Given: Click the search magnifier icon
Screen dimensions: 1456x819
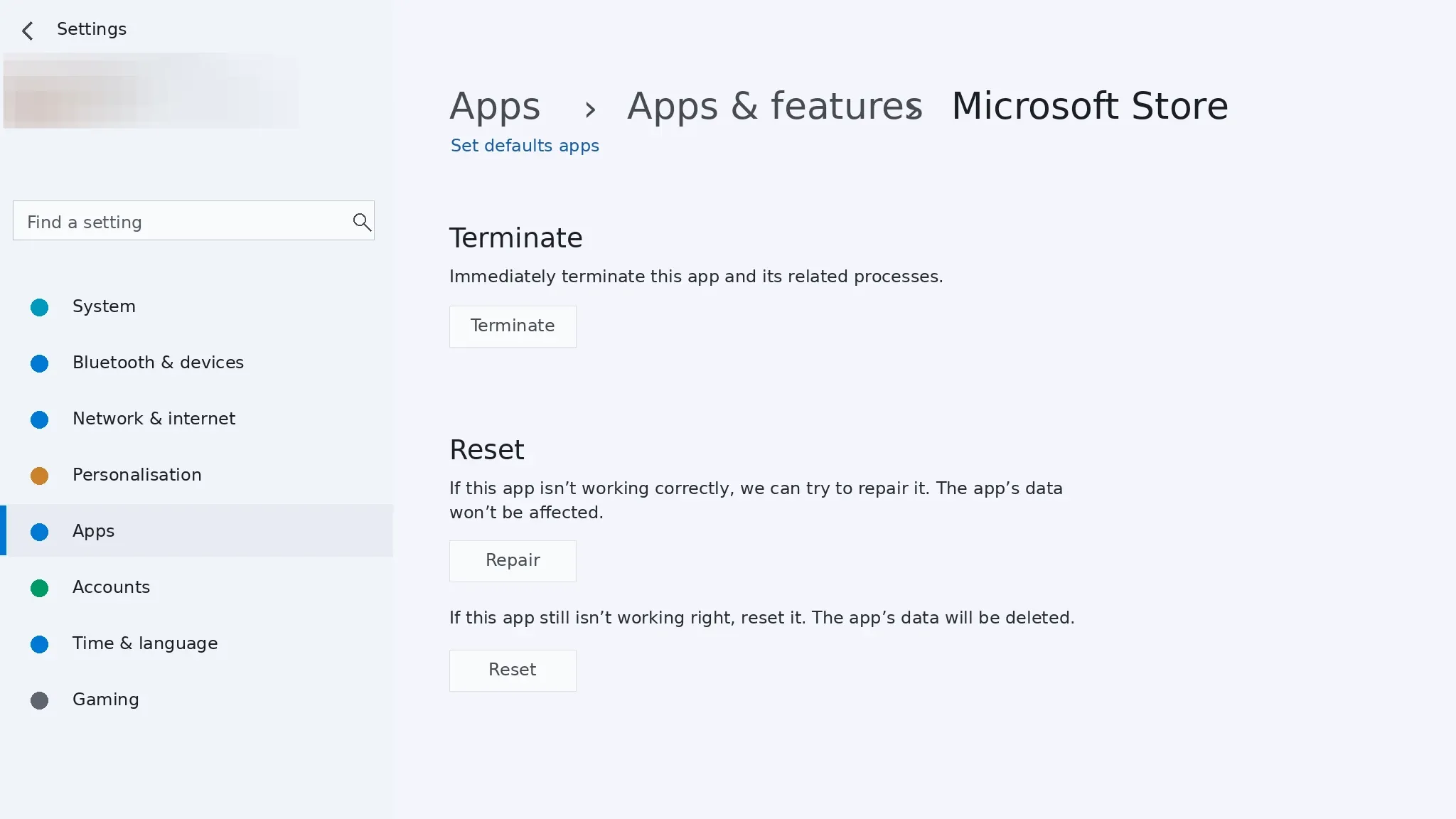Looking at the screenshot, I should [x=362, y=222].
